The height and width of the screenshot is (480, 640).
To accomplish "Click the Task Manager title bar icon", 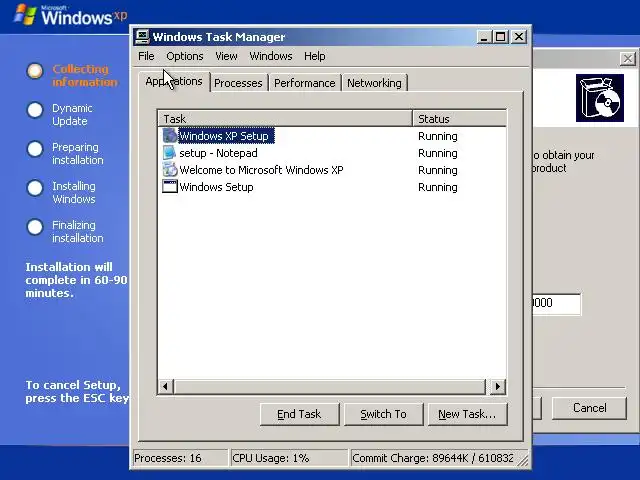I will click(142, 37).
